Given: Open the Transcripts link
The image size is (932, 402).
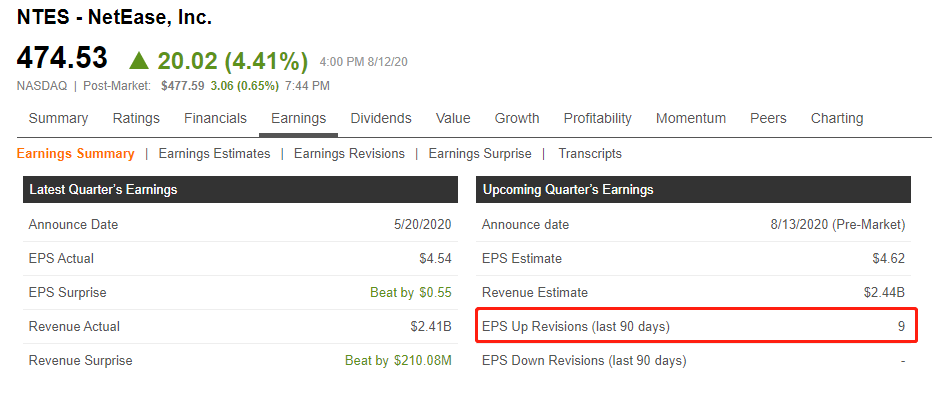Looking at the screenshot, I should 590,153.
